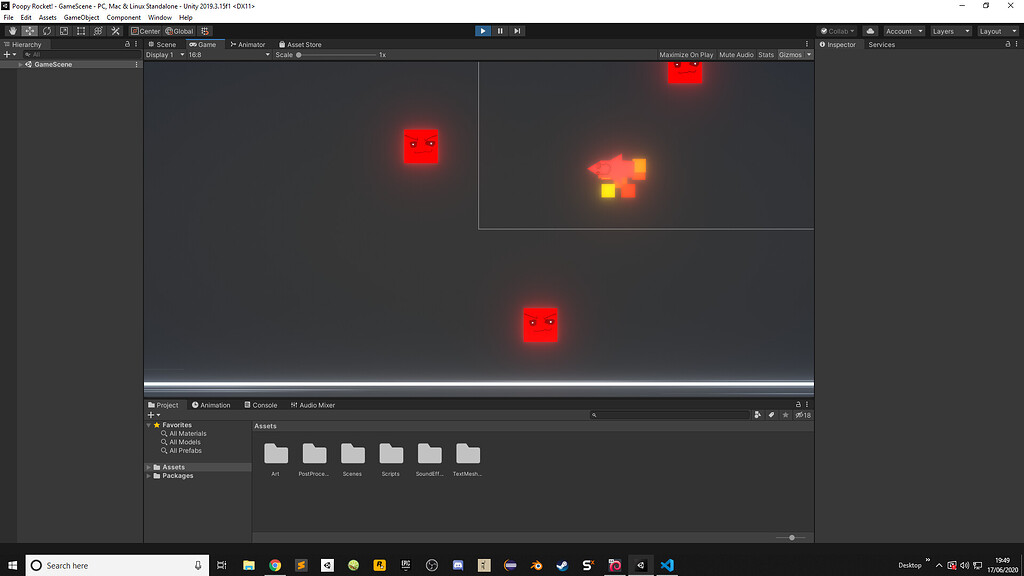
Task: Open the custom editor tools icon
Action: click(x=115, y=31)
